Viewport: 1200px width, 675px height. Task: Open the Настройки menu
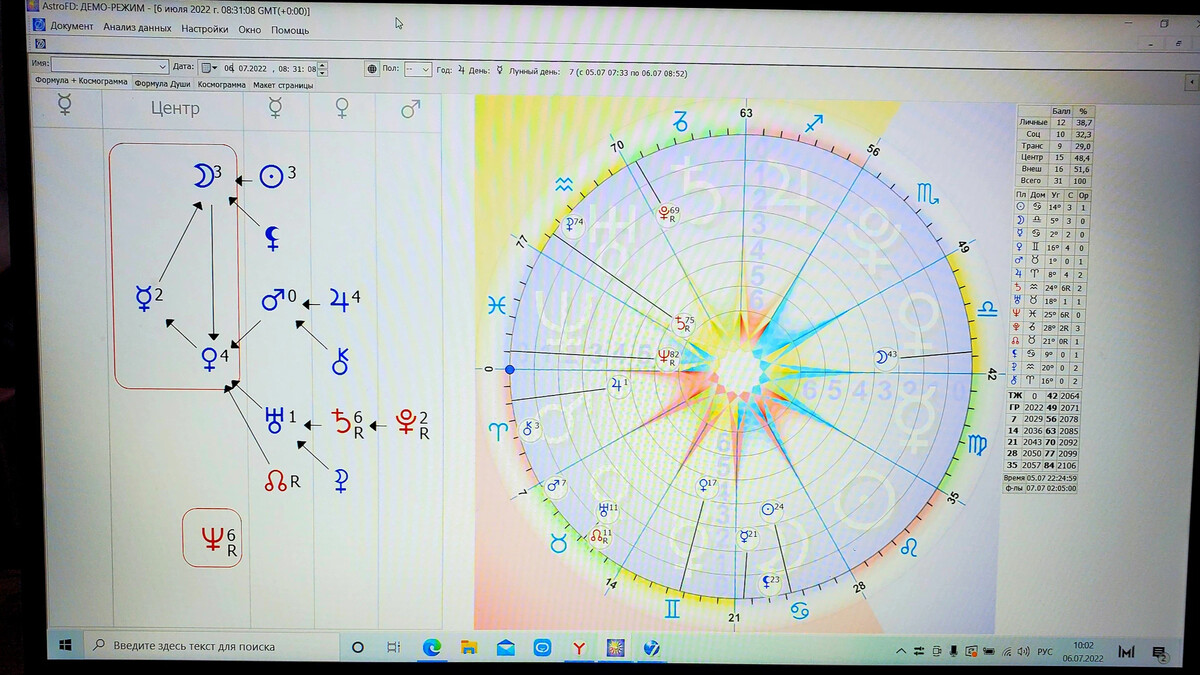click(x=205, y=28)
